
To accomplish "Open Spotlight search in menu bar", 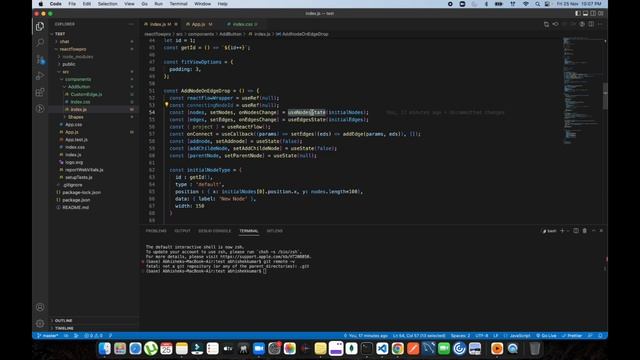I will pos(538,4).
